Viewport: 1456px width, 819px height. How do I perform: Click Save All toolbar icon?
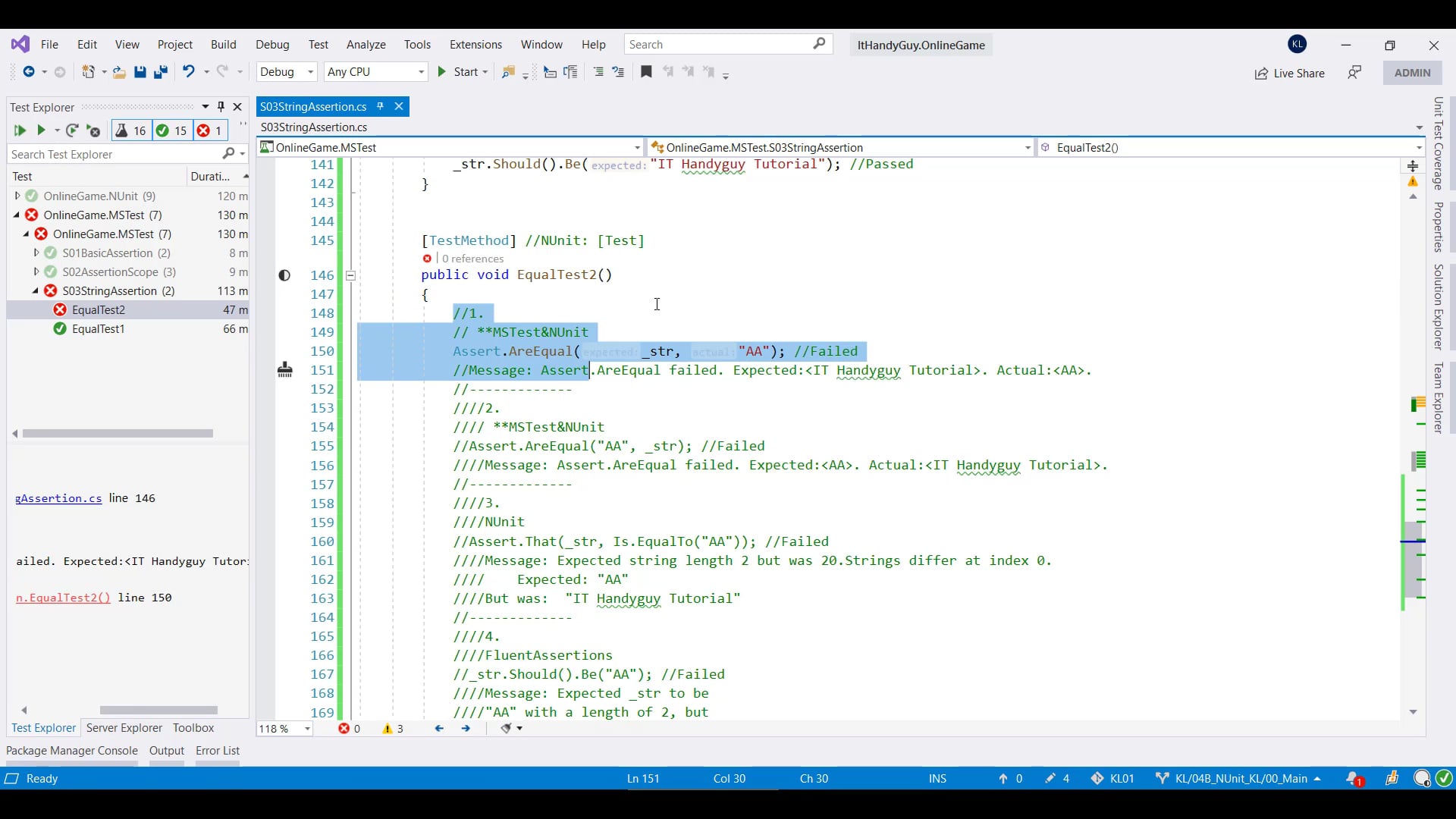point(160,72)
